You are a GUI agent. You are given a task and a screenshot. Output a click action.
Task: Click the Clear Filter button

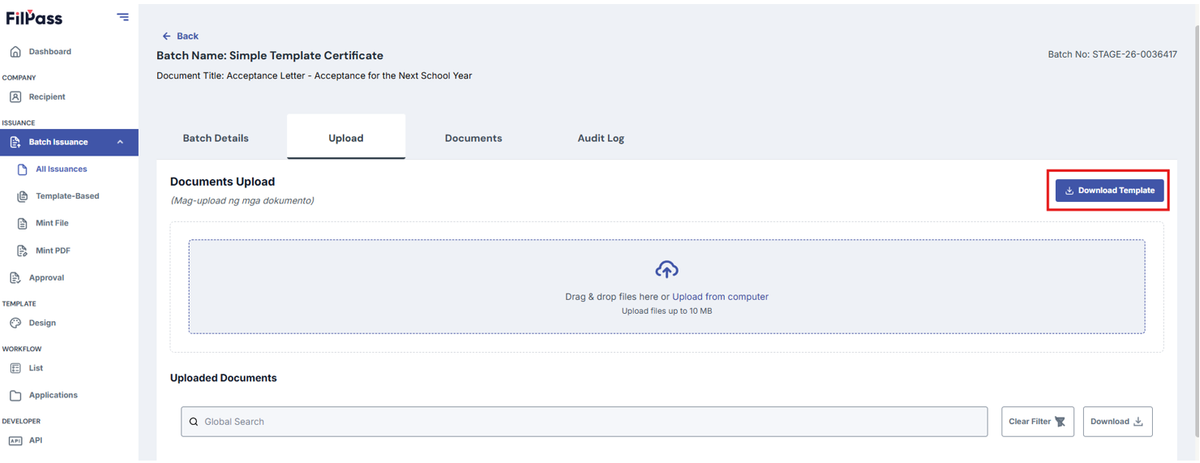(1036, 421)
